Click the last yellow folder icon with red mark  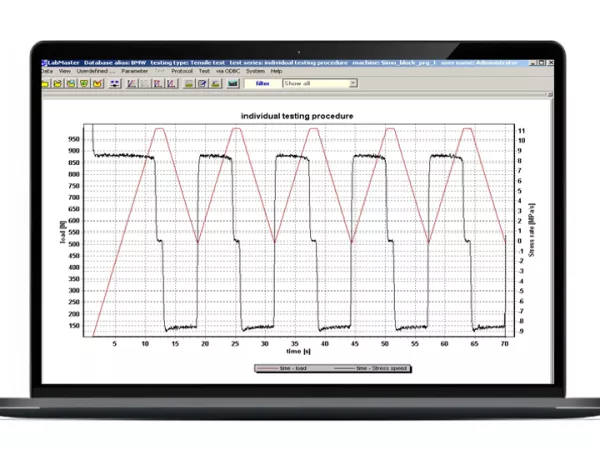[97, 84]
